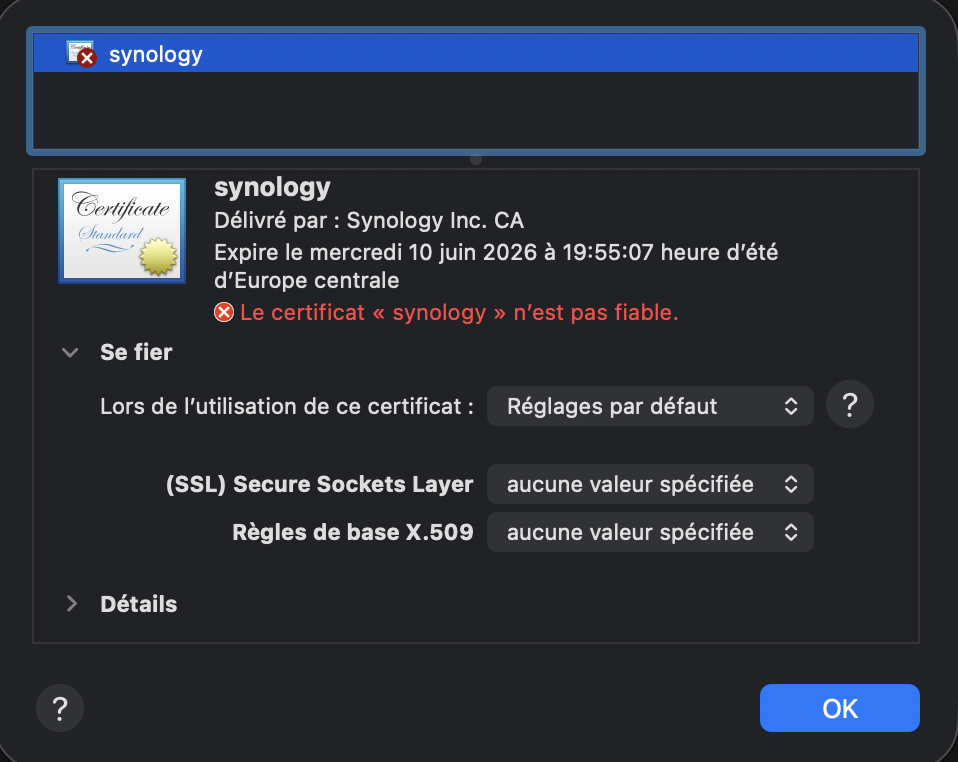958x762 pixels.
Task: Click the Délivré par Synology Inc. CA text
Action: pyautogui.click(x=369, y=220)
